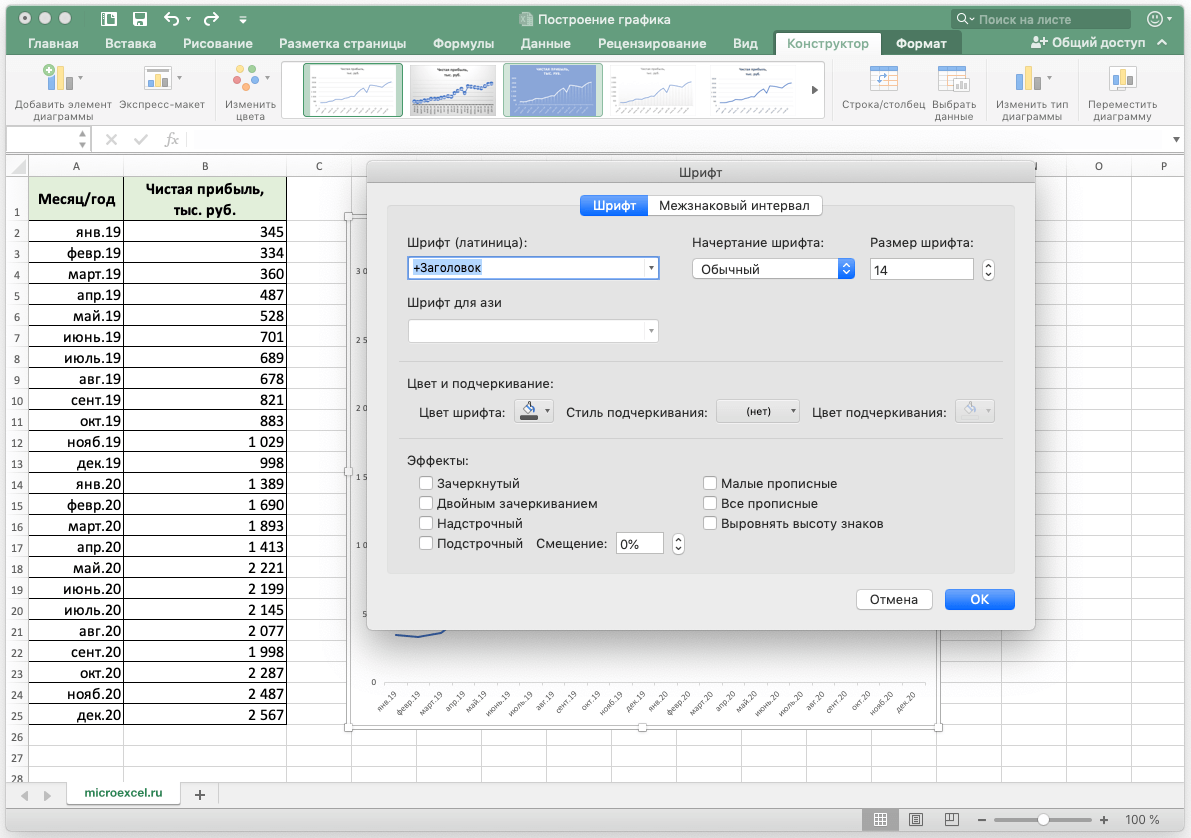
Task: Click Add chart element icon
Action: (58, 77)
